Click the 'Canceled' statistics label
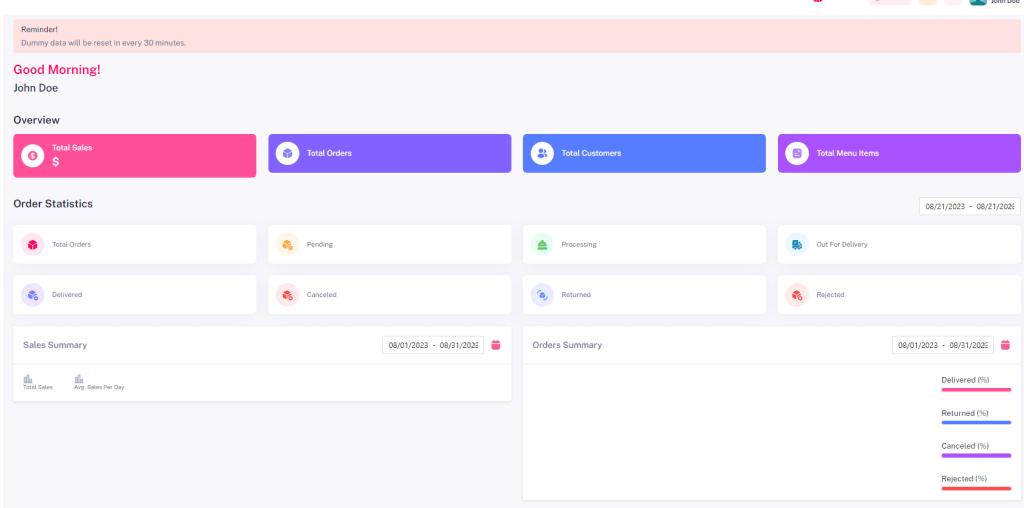This screenshot has height=508, width=1024. click(322, 295)
